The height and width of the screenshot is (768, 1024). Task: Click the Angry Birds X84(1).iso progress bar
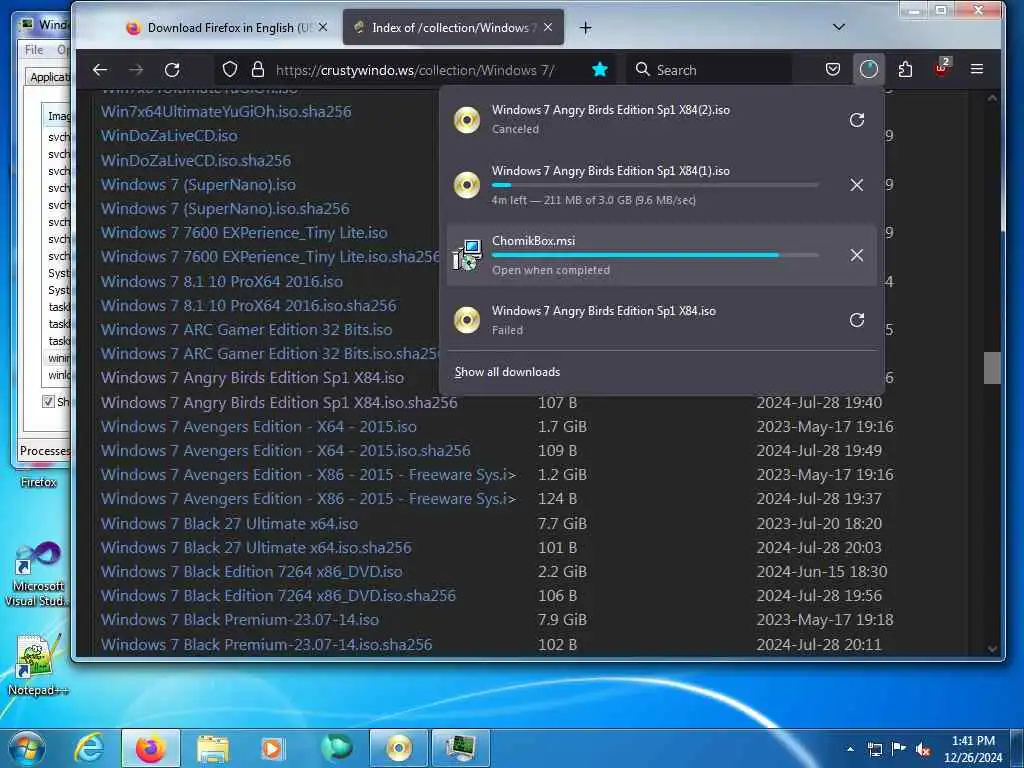pyautogui.click(x=655, y=185)
